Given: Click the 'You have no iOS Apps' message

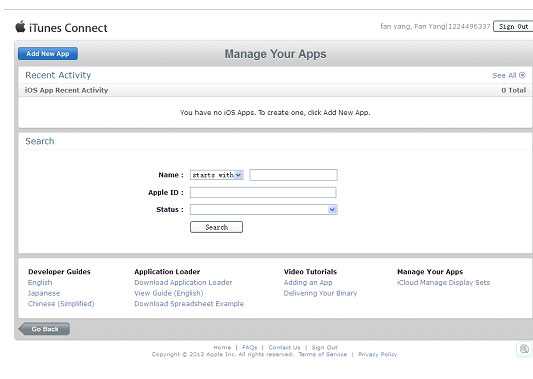Looking at the screenshot, I should click(275, 113).
